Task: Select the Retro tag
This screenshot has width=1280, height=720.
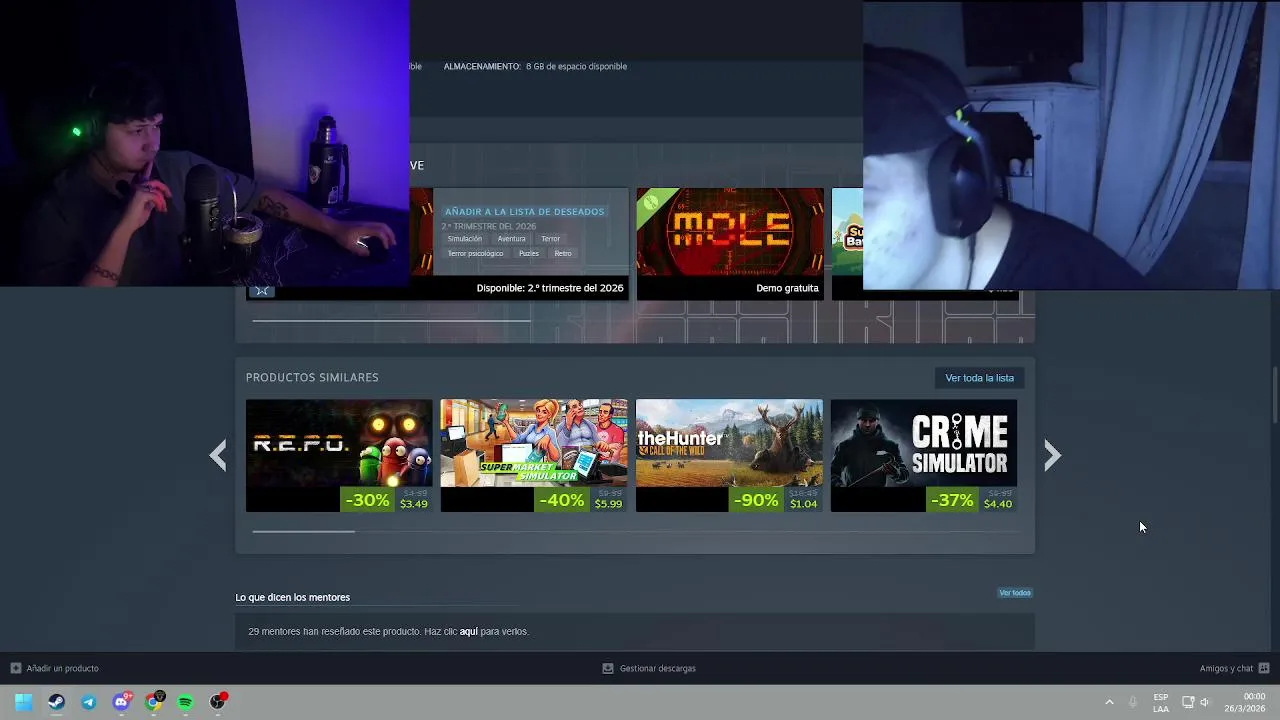Action: pos(563,254)
